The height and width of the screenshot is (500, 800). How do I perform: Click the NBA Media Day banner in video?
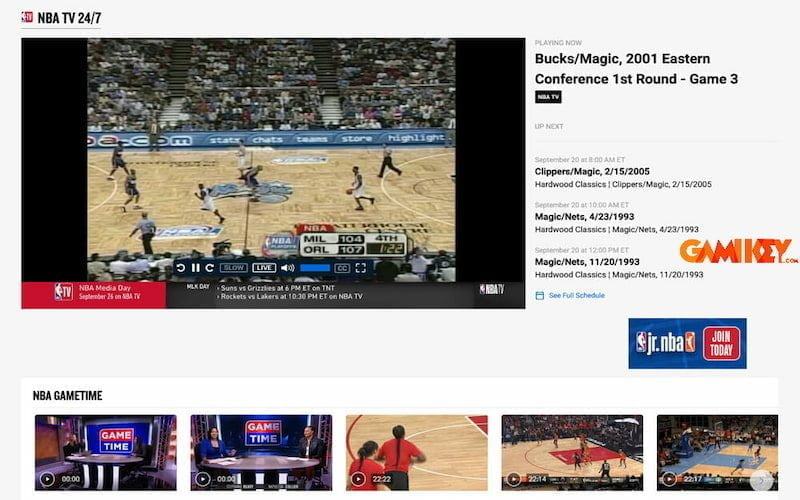[94, 295]
